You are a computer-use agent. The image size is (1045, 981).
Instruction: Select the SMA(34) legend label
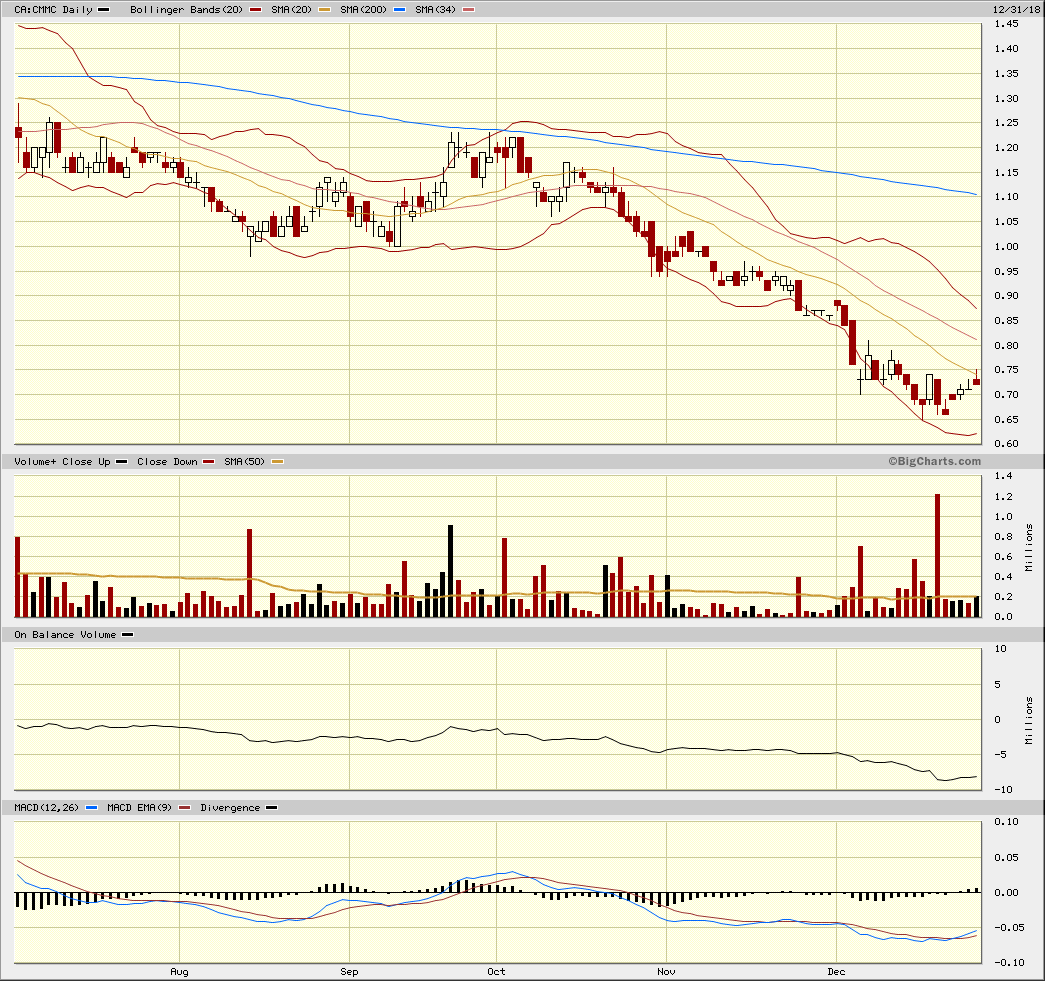tap(435, 10)
